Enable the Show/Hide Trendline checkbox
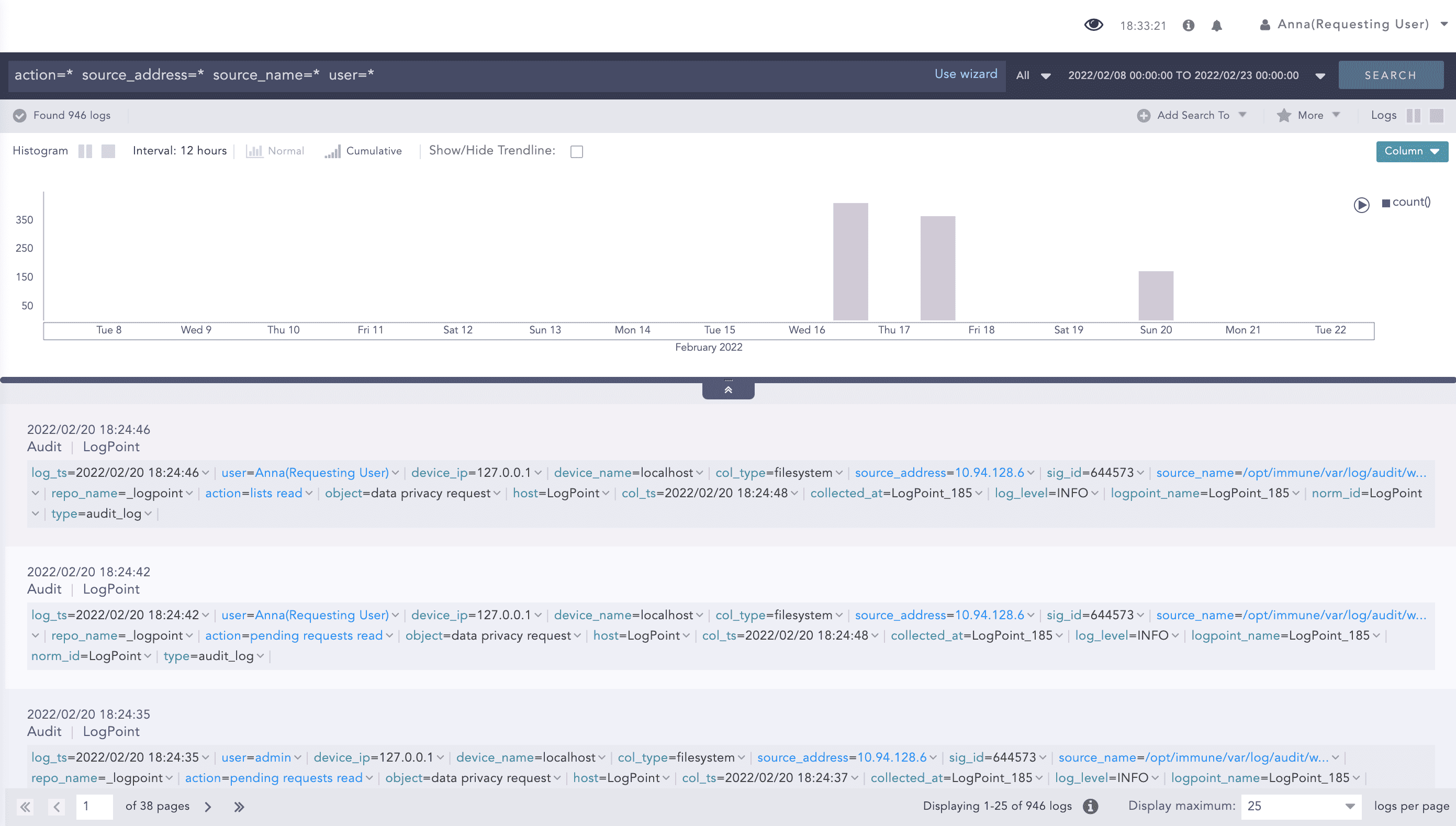Image resolution: width=1456 pixels, height=826 pixels. pos(576,151)
